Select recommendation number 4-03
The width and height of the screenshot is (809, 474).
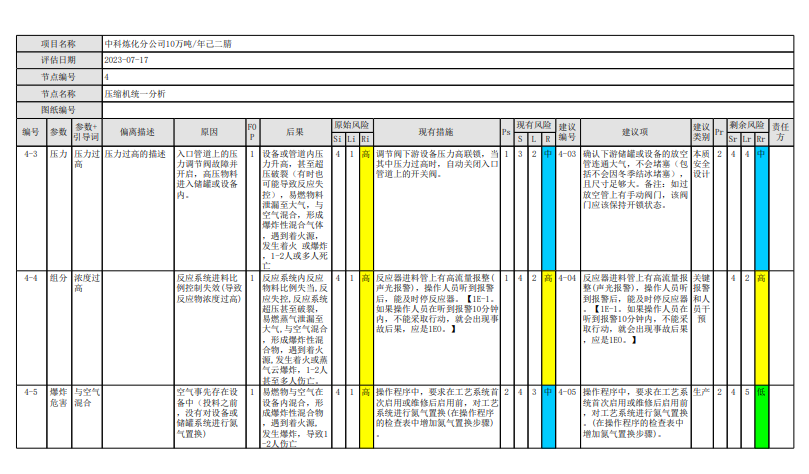pyautogui.click(x=568, y=208)
